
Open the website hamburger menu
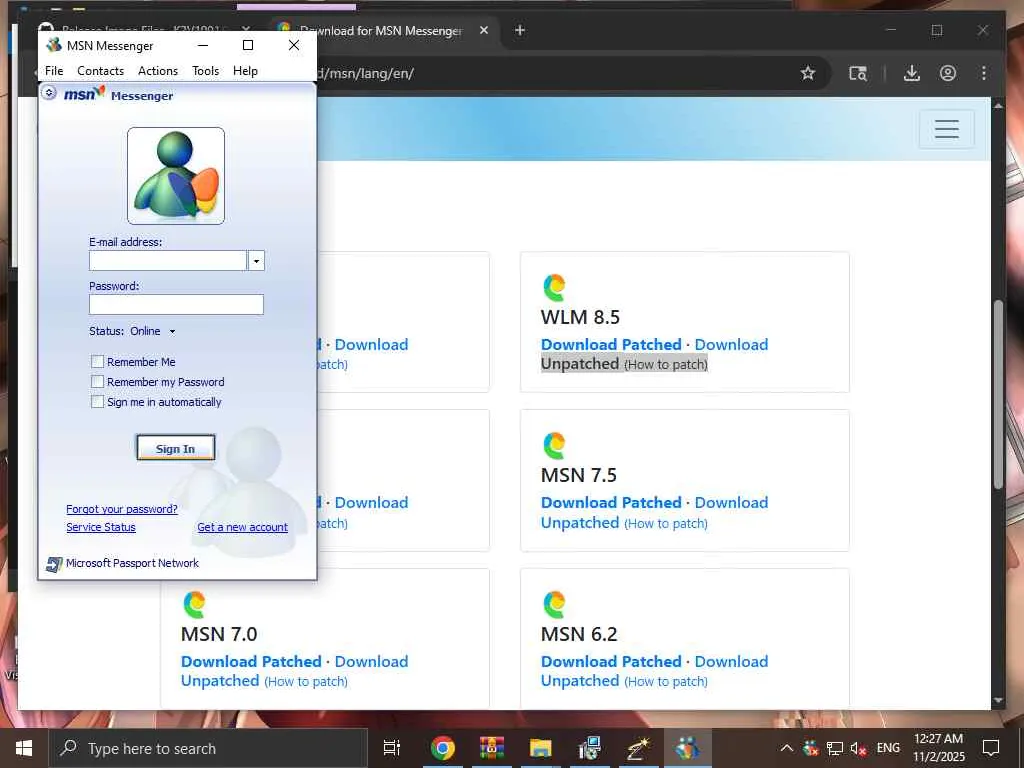946,129
